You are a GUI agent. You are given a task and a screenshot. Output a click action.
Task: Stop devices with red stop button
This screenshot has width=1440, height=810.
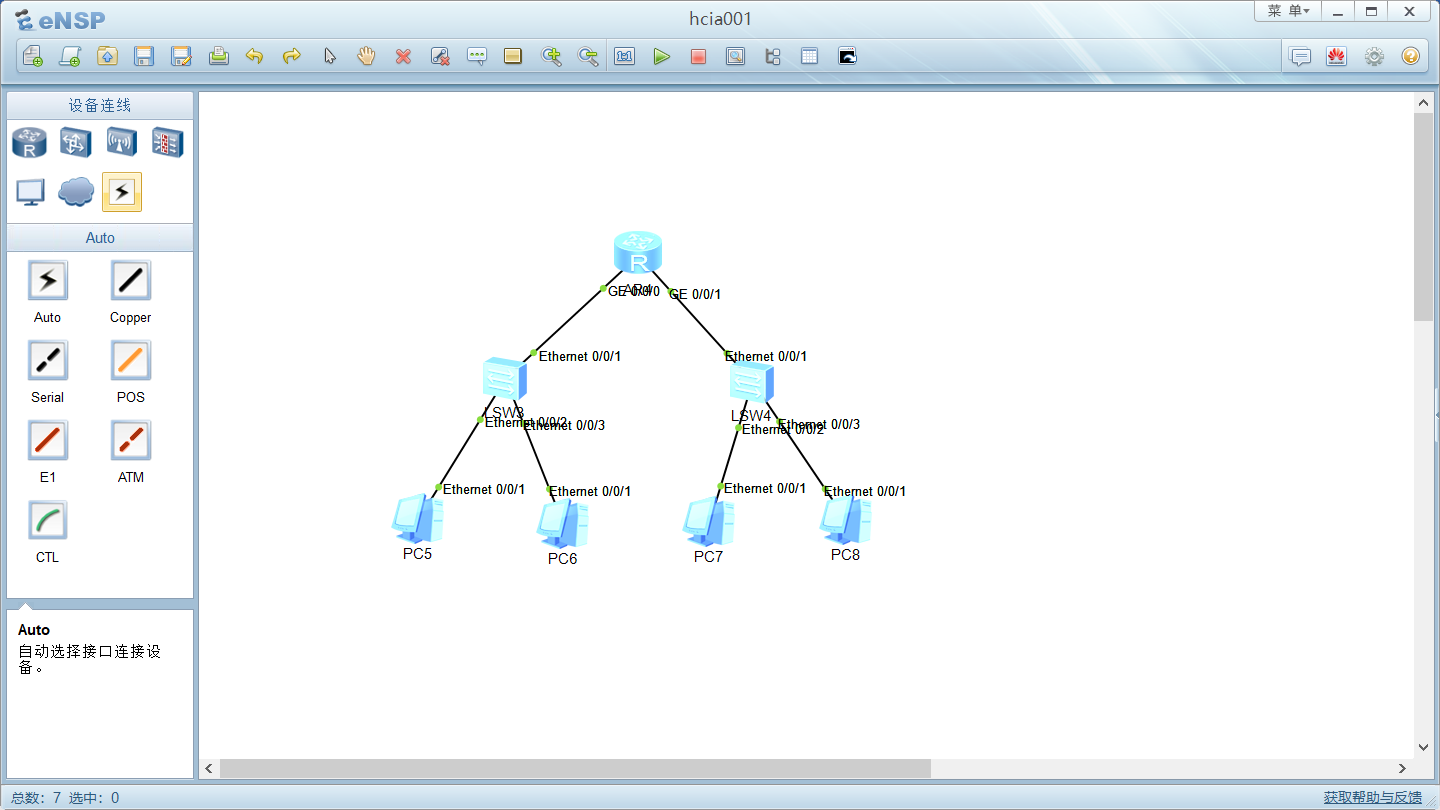[x=698, y=57]
